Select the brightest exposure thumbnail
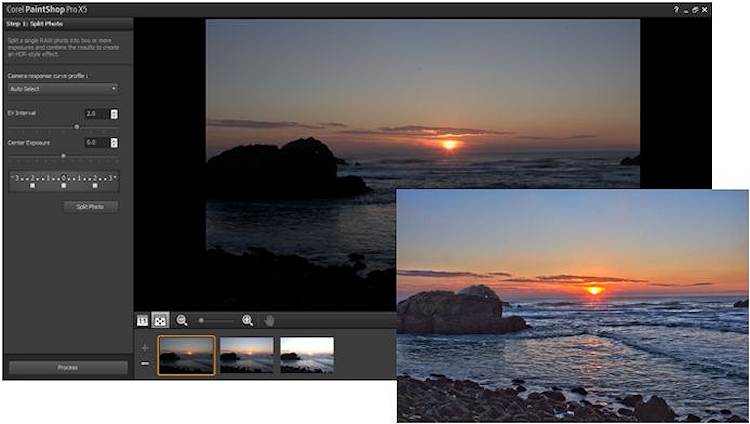 pyautogui.click(x=306, y=355)
